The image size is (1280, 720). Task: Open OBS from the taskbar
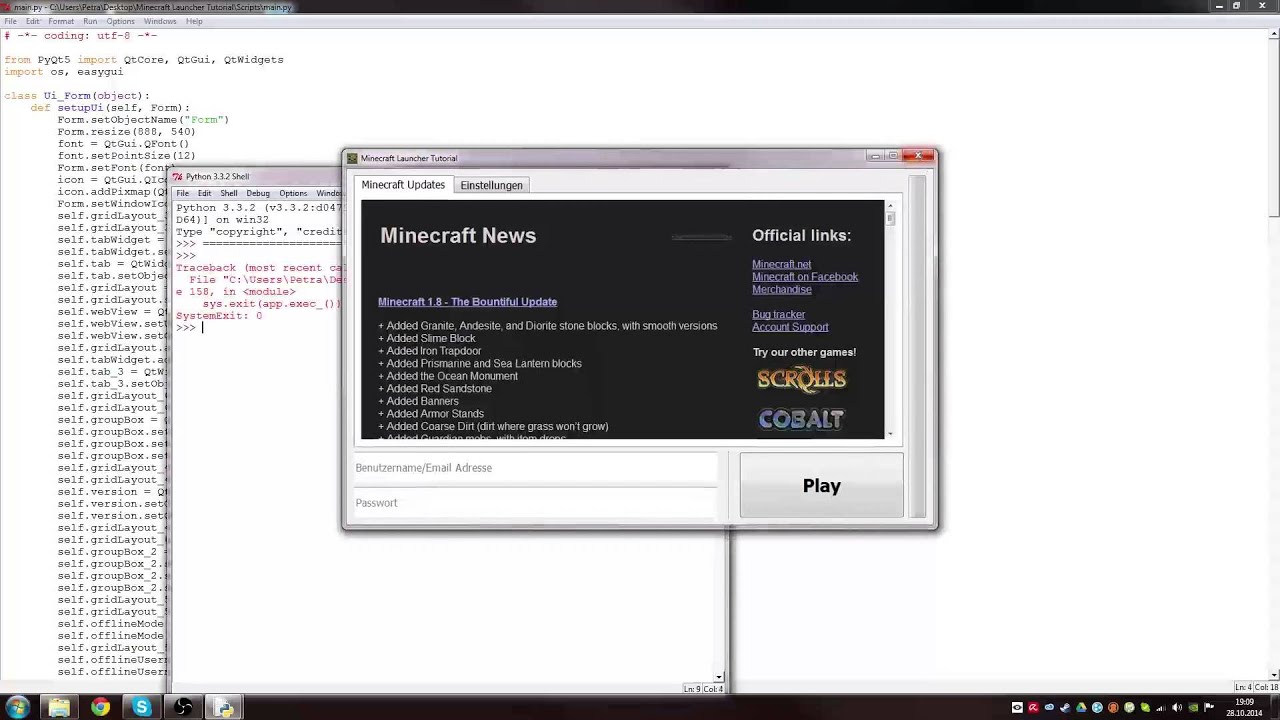tap(183, 707)
